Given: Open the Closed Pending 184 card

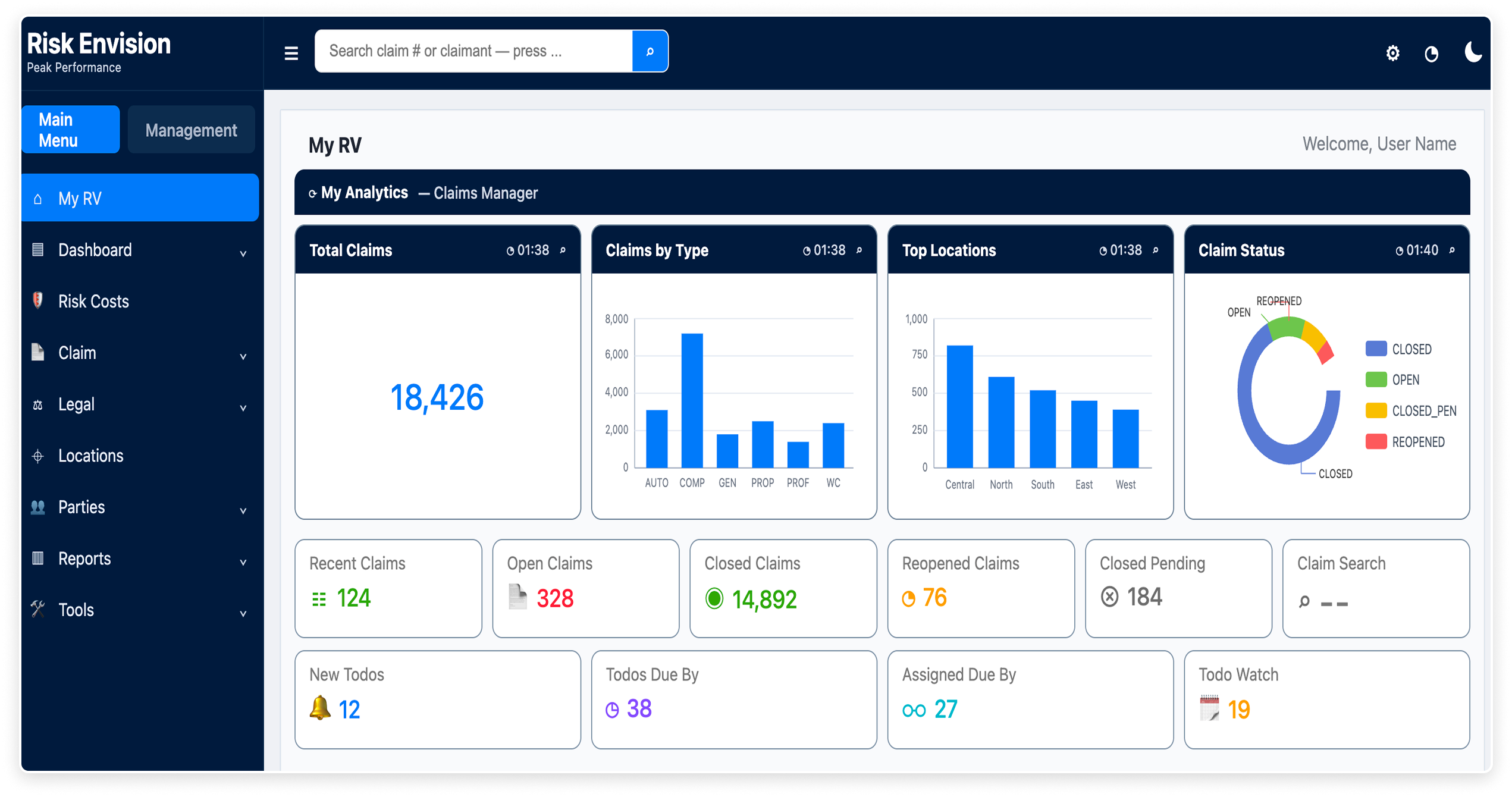Looking at the screenshot, I should pos(1178,588).
